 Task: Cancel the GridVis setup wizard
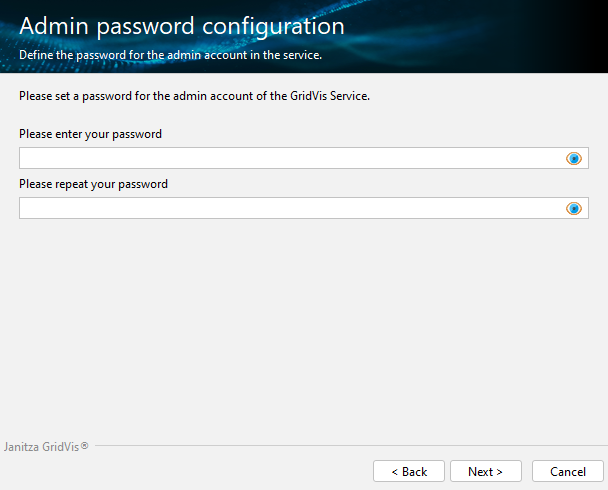tap(567, 471)
